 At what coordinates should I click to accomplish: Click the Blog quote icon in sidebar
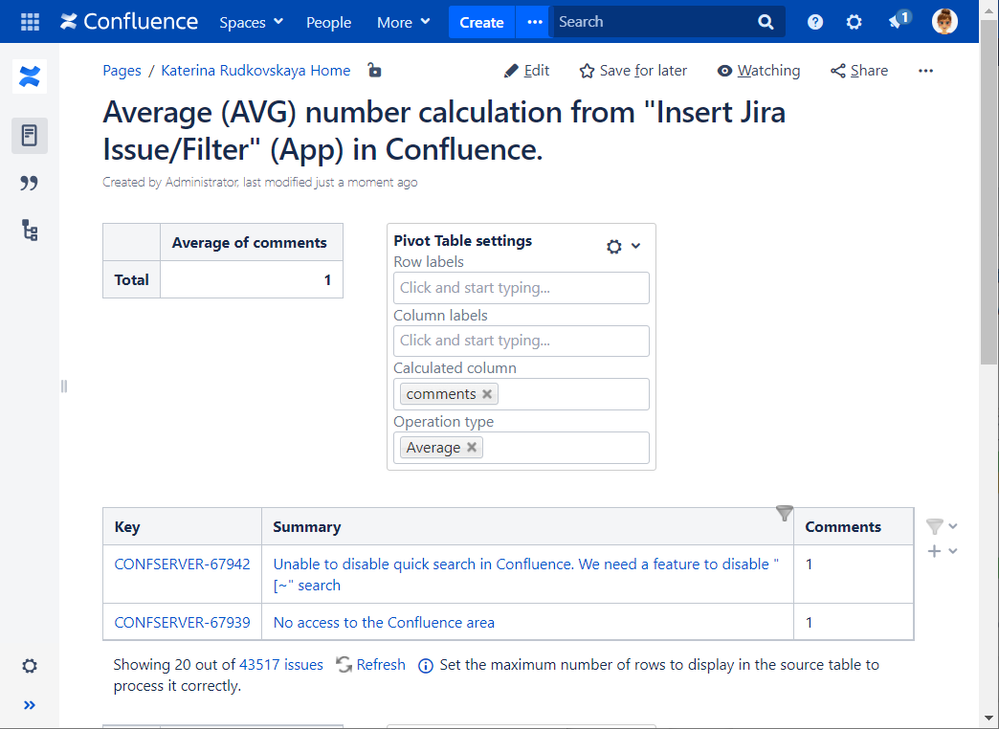29,183
